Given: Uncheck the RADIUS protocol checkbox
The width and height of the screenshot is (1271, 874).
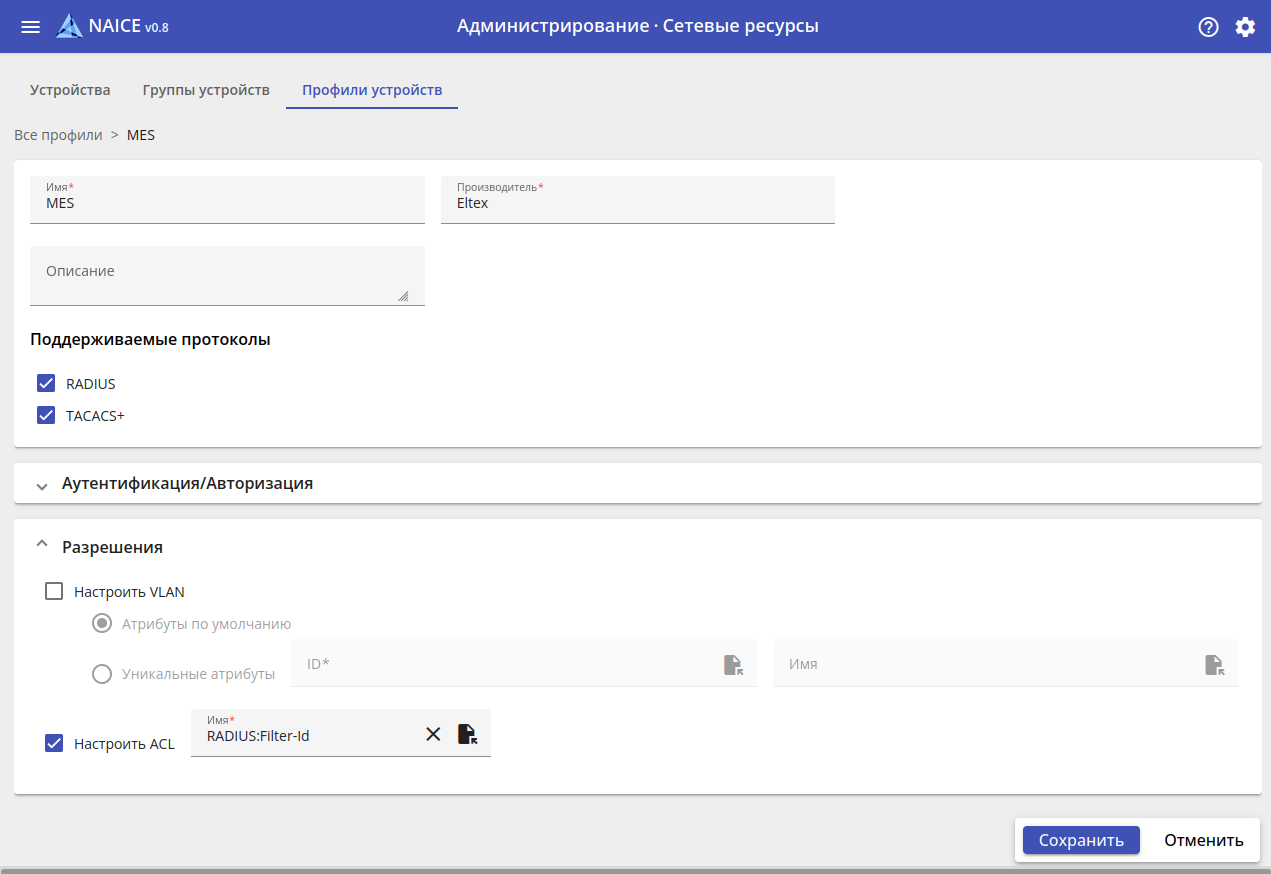Looking at the screenshot, I should point(46,384).
